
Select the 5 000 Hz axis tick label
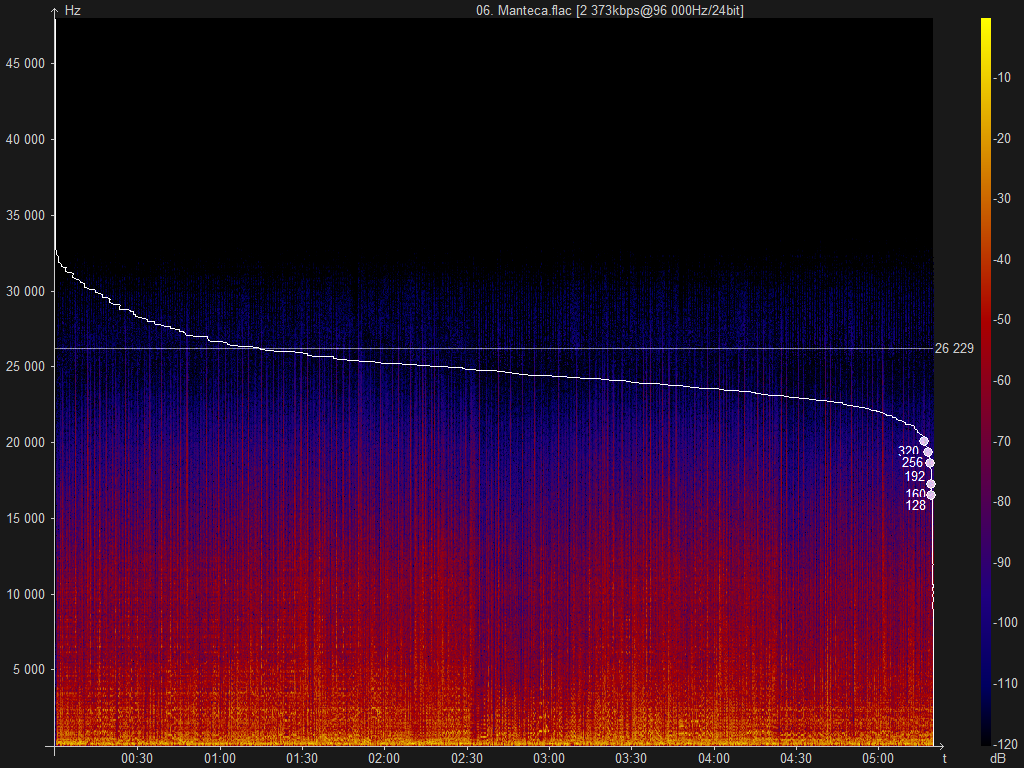pyautogui.click(x=29, y=669)
